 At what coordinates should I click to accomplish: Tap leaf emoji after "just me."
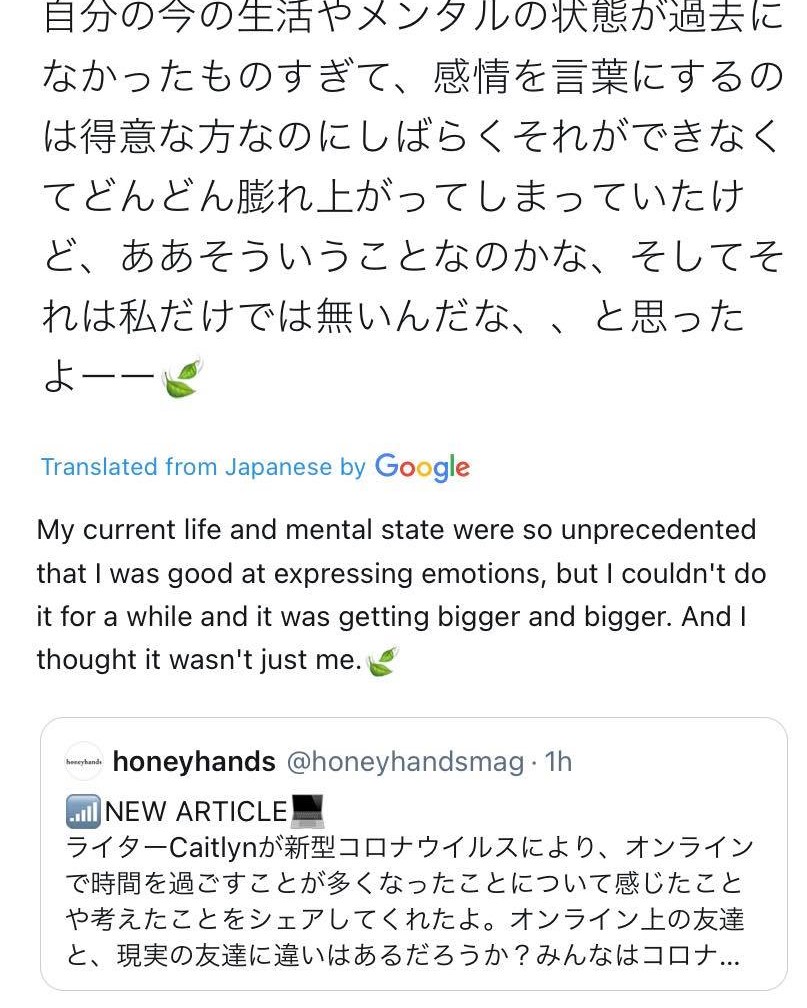tap(382, 660)
